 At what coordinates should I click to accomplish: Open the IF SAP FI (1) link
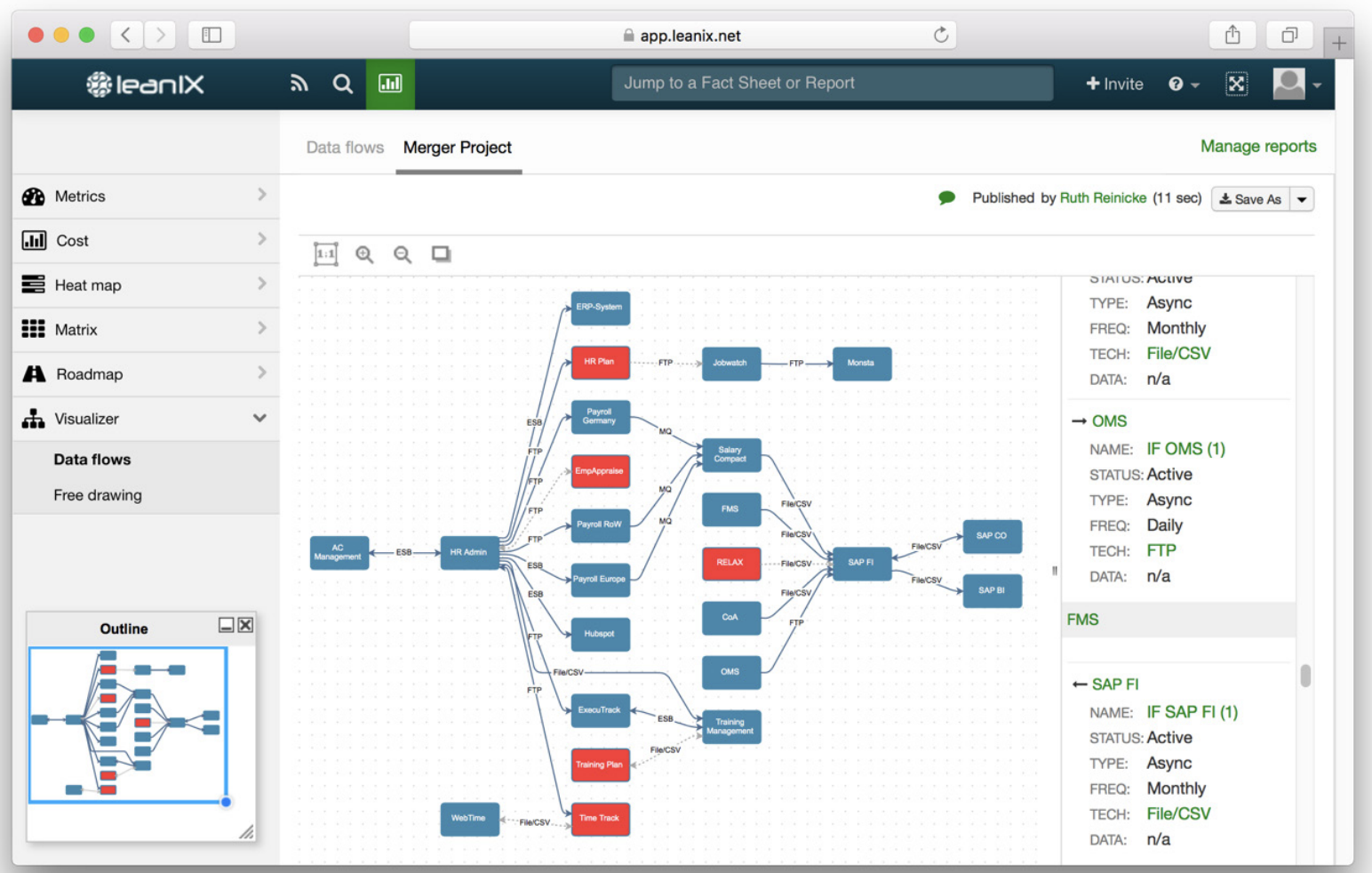(x=1192, y=712)
